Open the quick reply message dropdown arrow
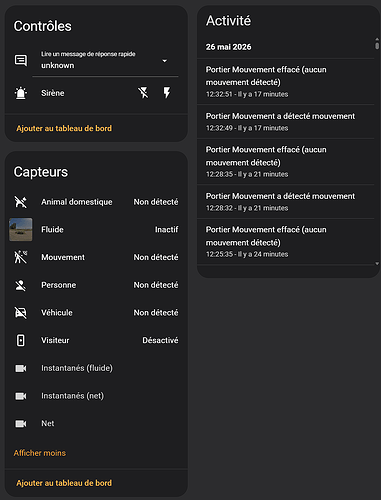Viewport: 381px width, 500px height. 164,61
